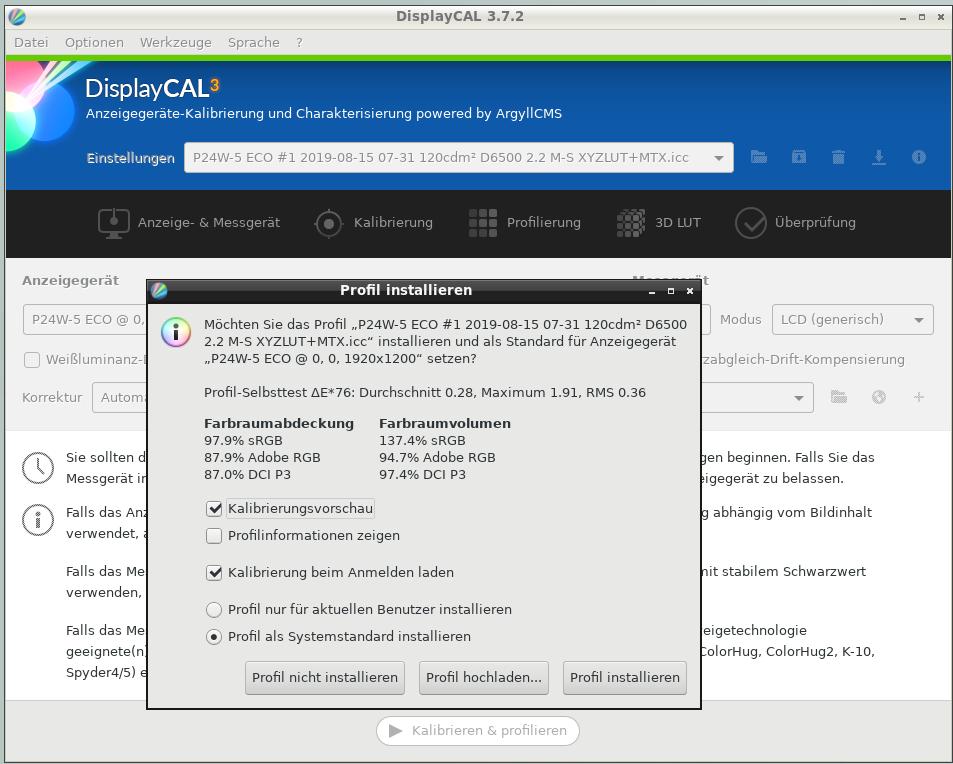The height and width of the screenshot is (764, 953).
Task: Click the Profil installieren button
Action: point(624,677)
